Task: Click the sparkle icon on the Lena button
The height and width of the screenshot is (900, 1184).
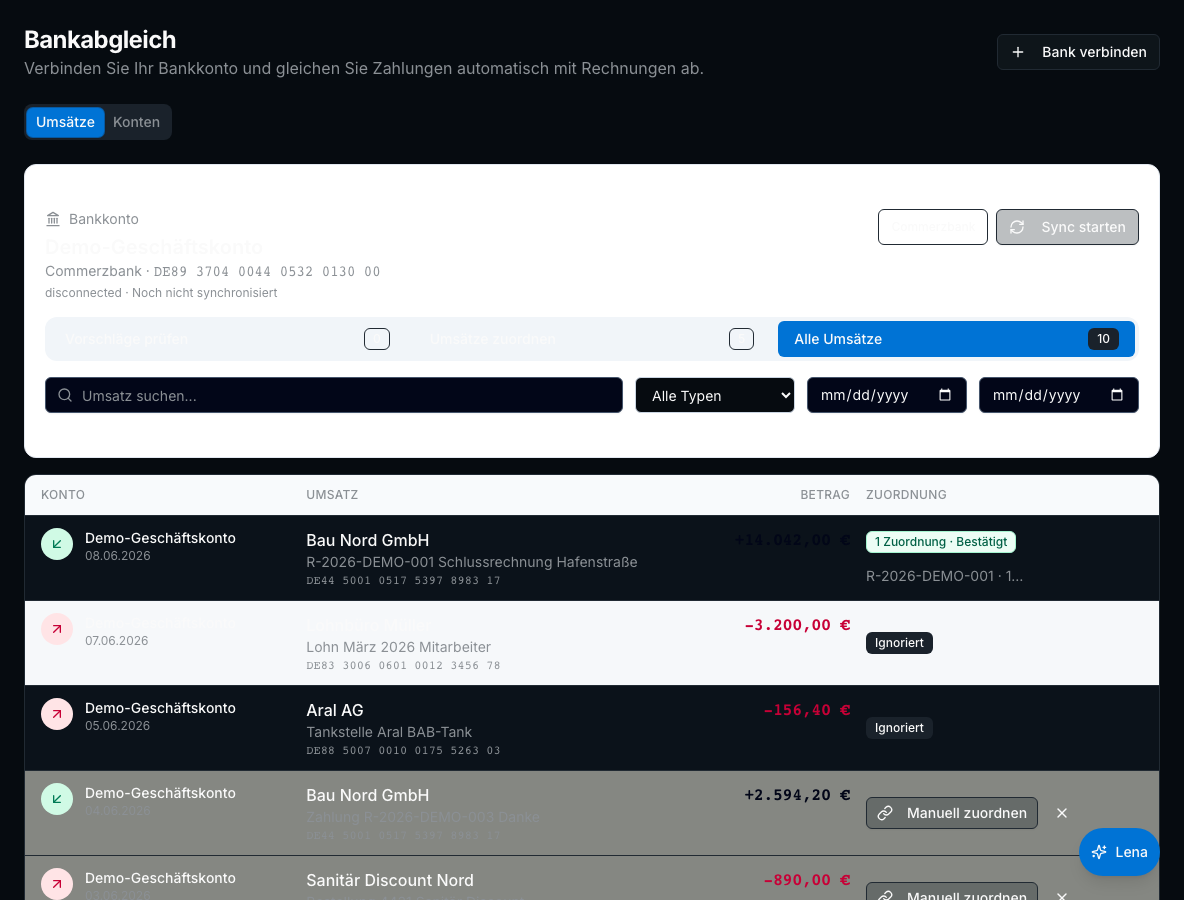Action: click(1099, 852)
